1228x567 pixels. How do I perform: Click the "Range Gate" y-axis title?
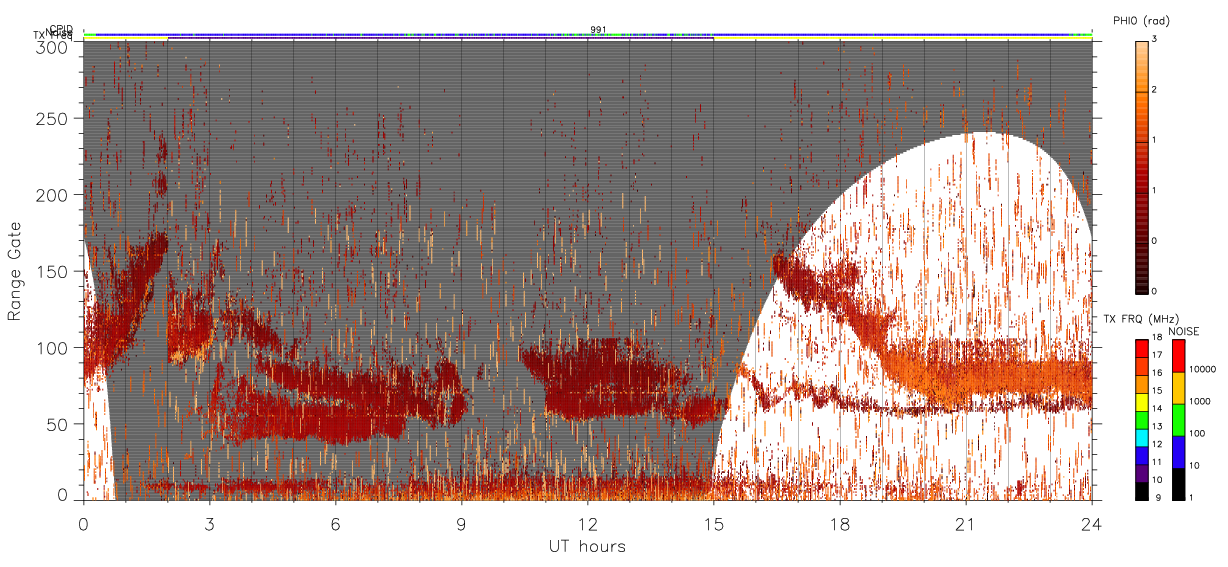pyautogui.click(x=15, y=272)
